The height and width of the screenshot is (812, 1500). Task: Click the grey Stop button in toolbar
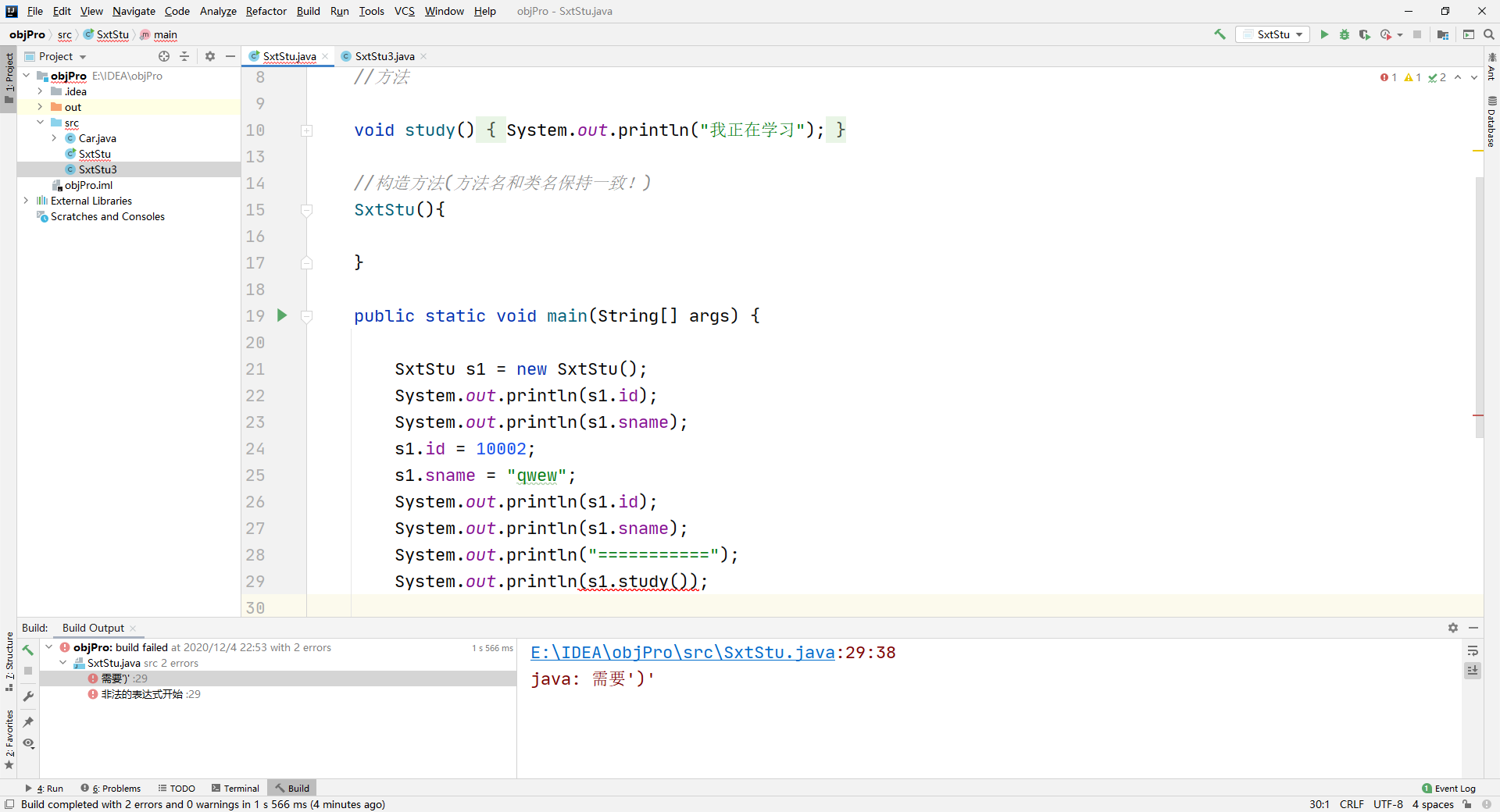1417,34
